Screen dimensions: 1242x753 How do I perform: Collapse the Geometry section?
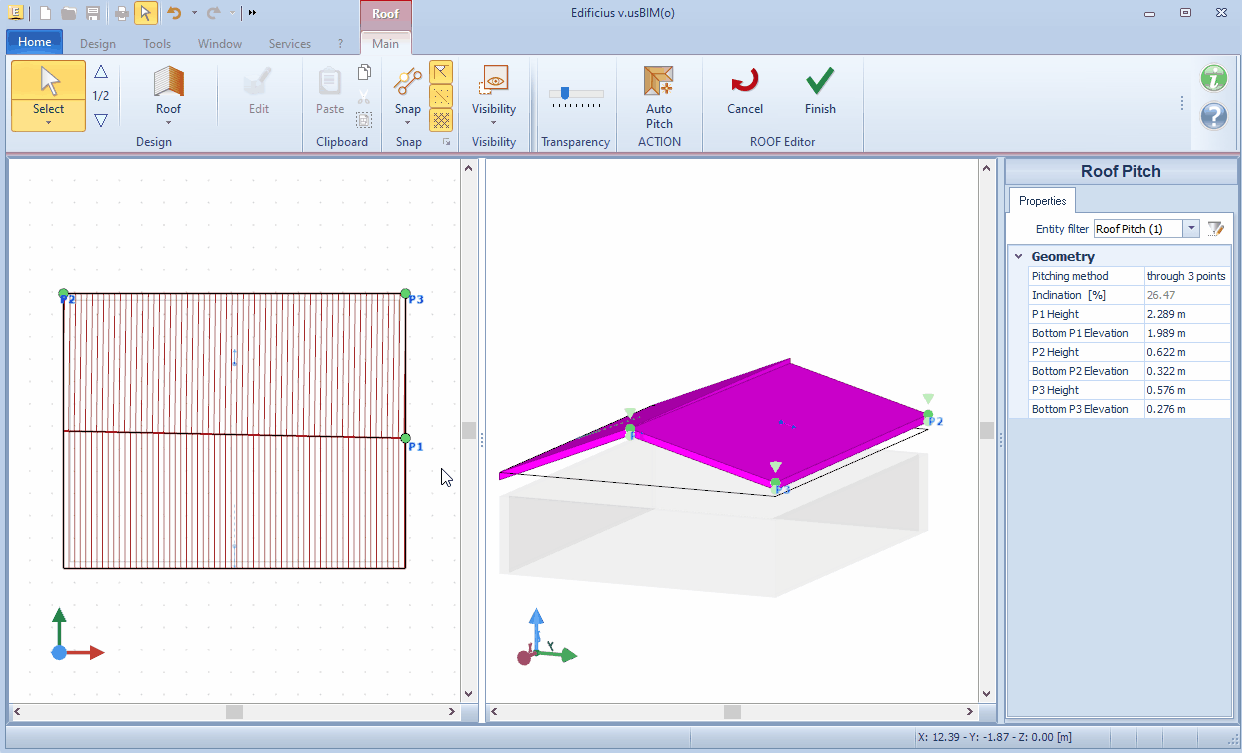1018,257
